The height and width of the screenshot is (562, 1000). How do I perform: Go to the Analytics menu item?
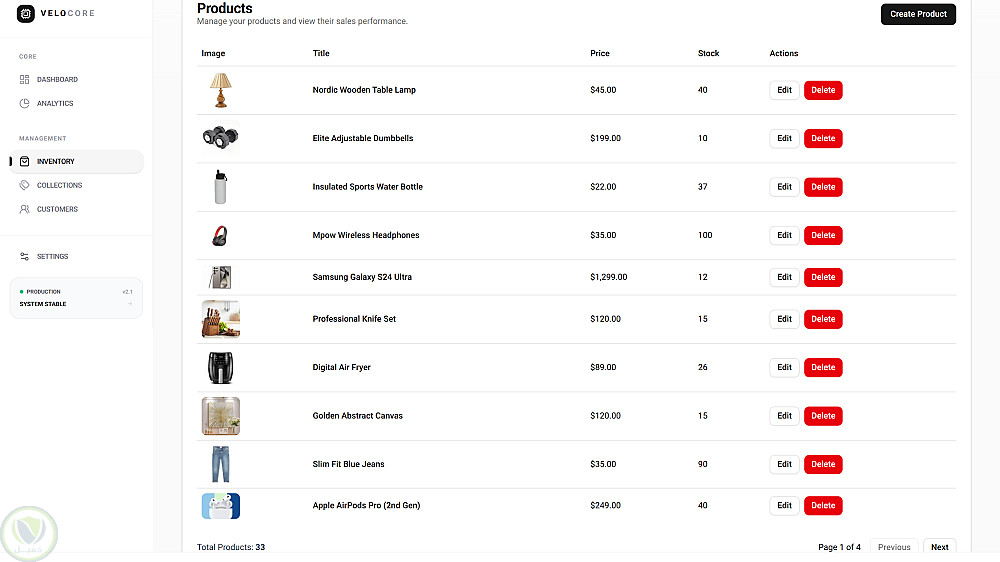coord(55,103)
